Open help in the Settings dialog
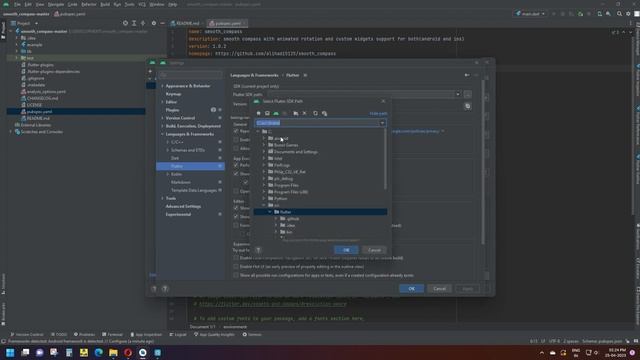 point(165,289)
